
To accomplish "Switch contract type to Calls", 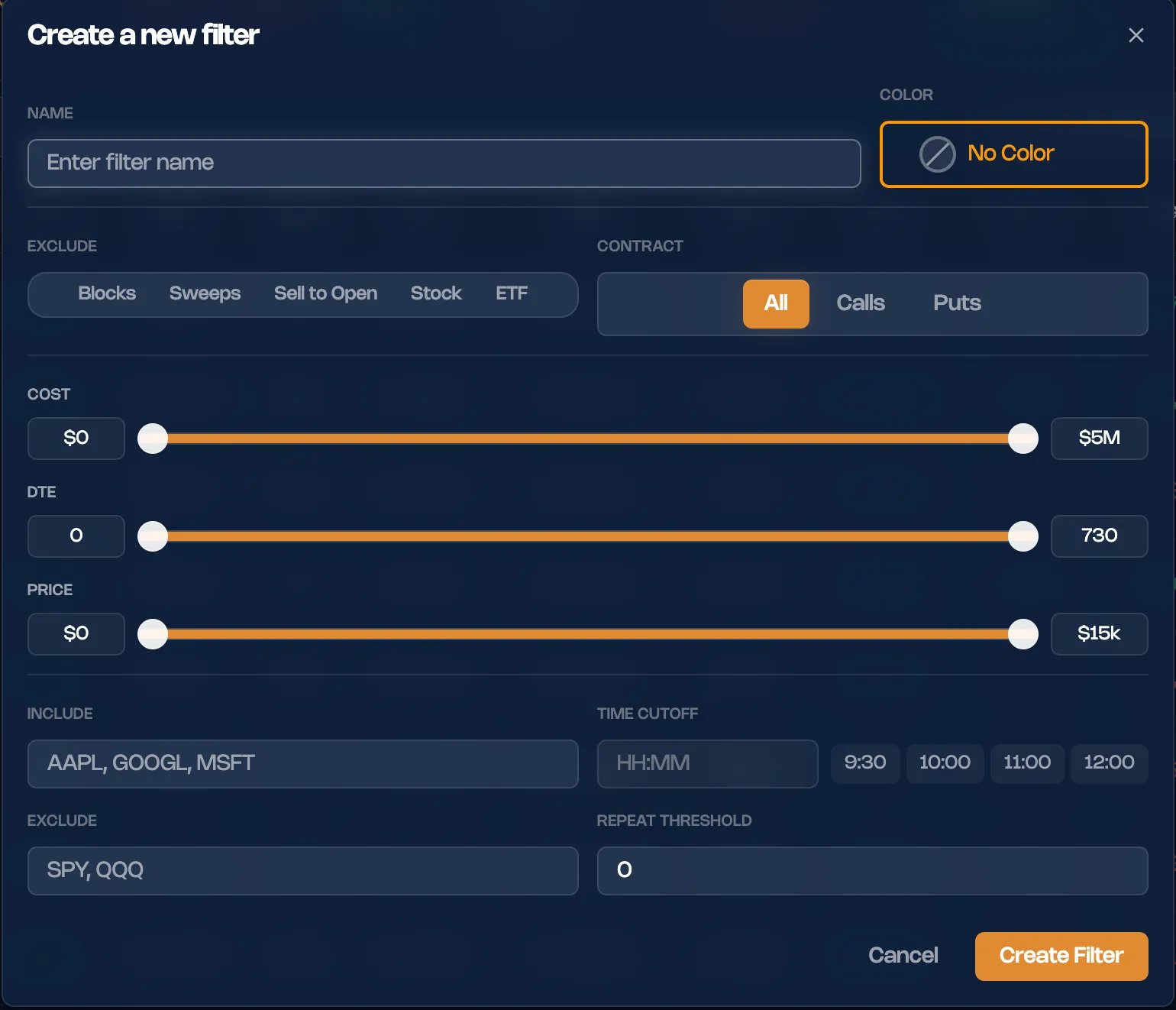I will point(861,303).
